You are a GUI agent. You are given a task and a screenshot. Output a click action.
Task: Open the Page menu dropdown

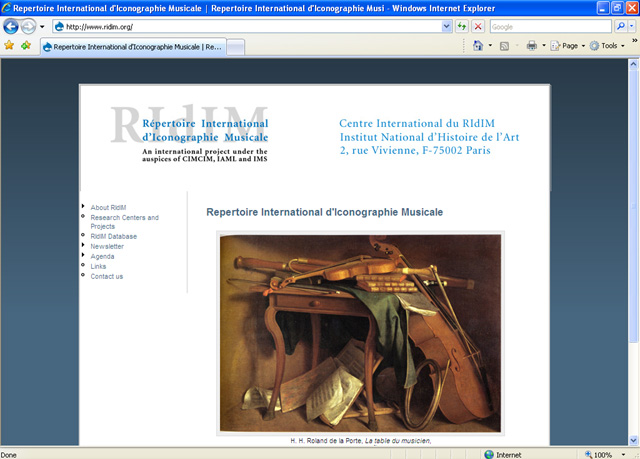(x=568, y=46)
